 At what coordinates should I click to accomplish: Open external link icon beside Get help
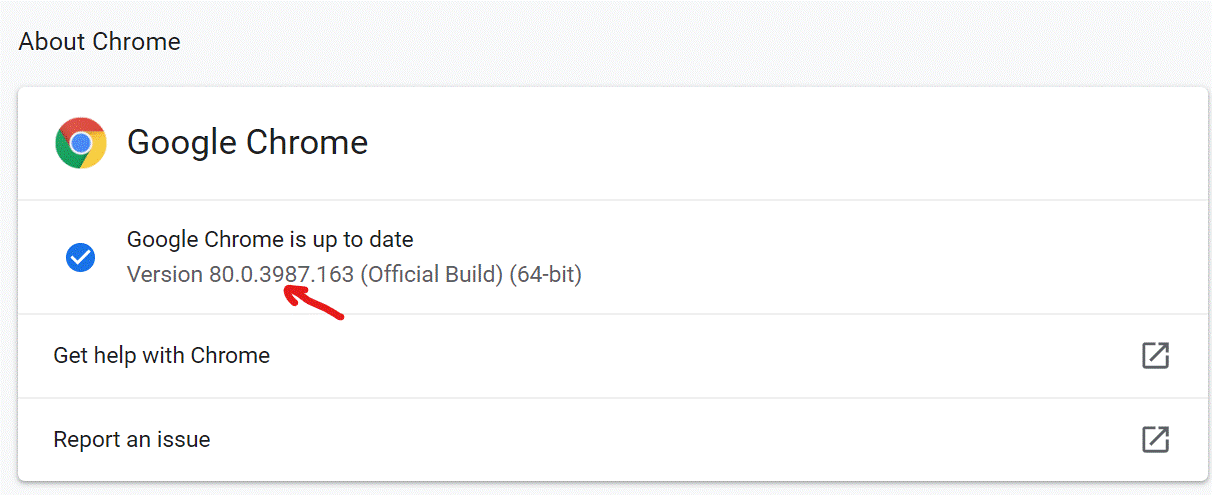click(1155, 355)
